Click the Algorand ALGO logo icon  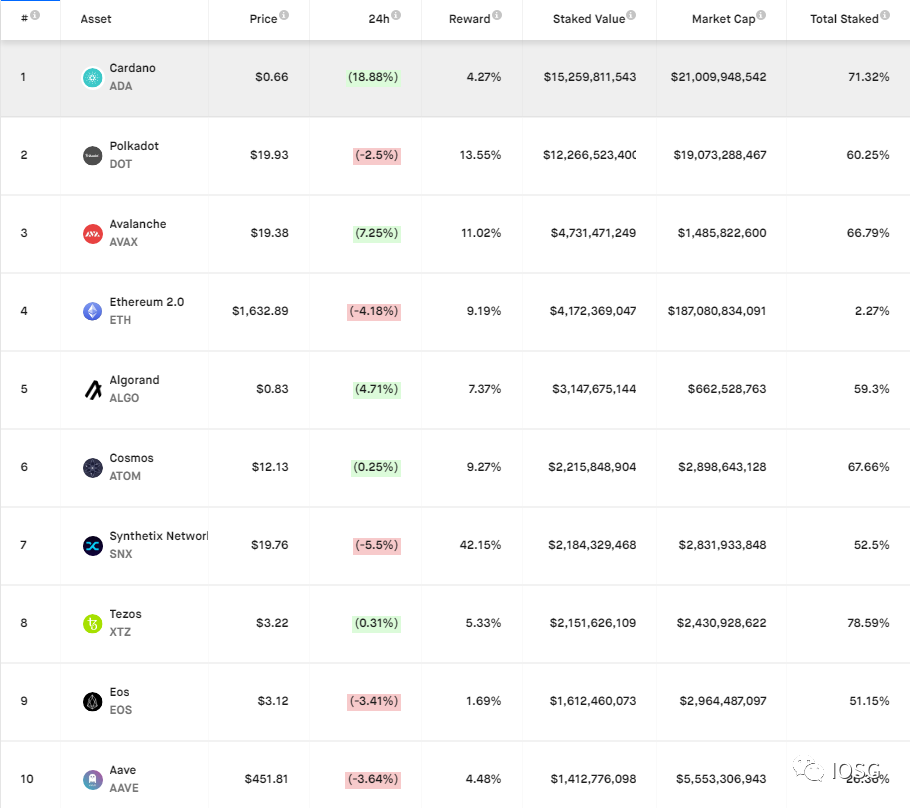pyautogui.click(x=92, y=390)
